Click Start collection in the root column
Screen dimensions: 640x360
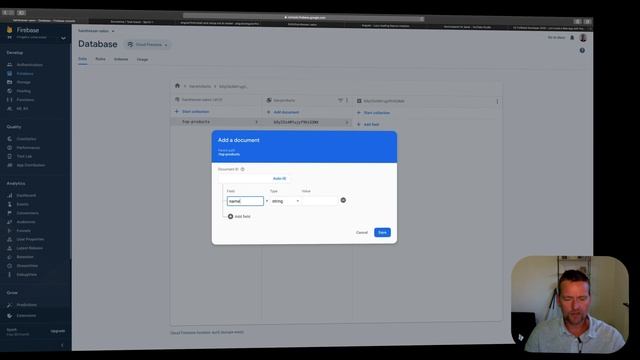coord(192,111)
